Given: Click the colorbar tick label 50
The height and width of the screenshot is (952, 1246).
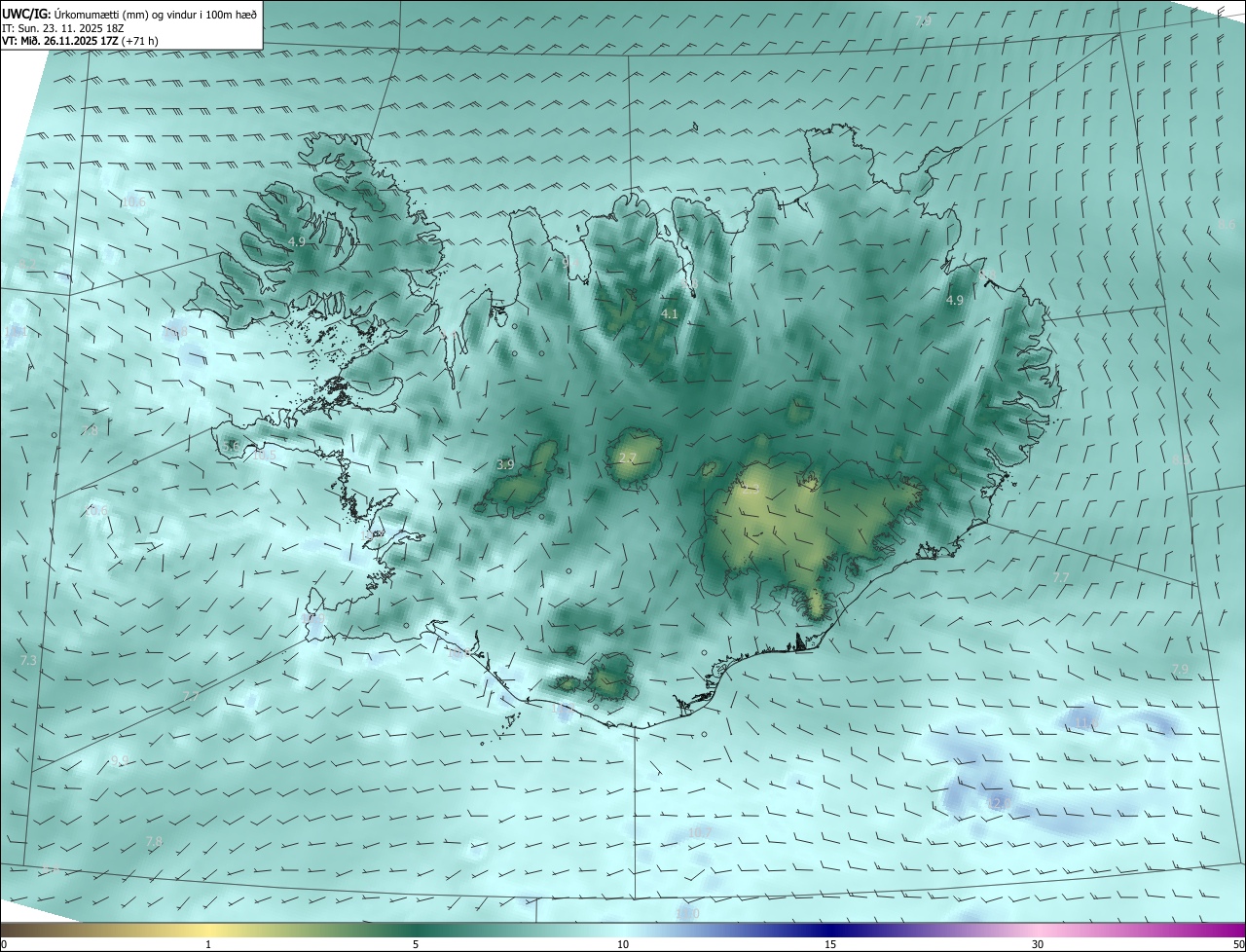Looking at the screenshot, I should (x=1238, y=944).
